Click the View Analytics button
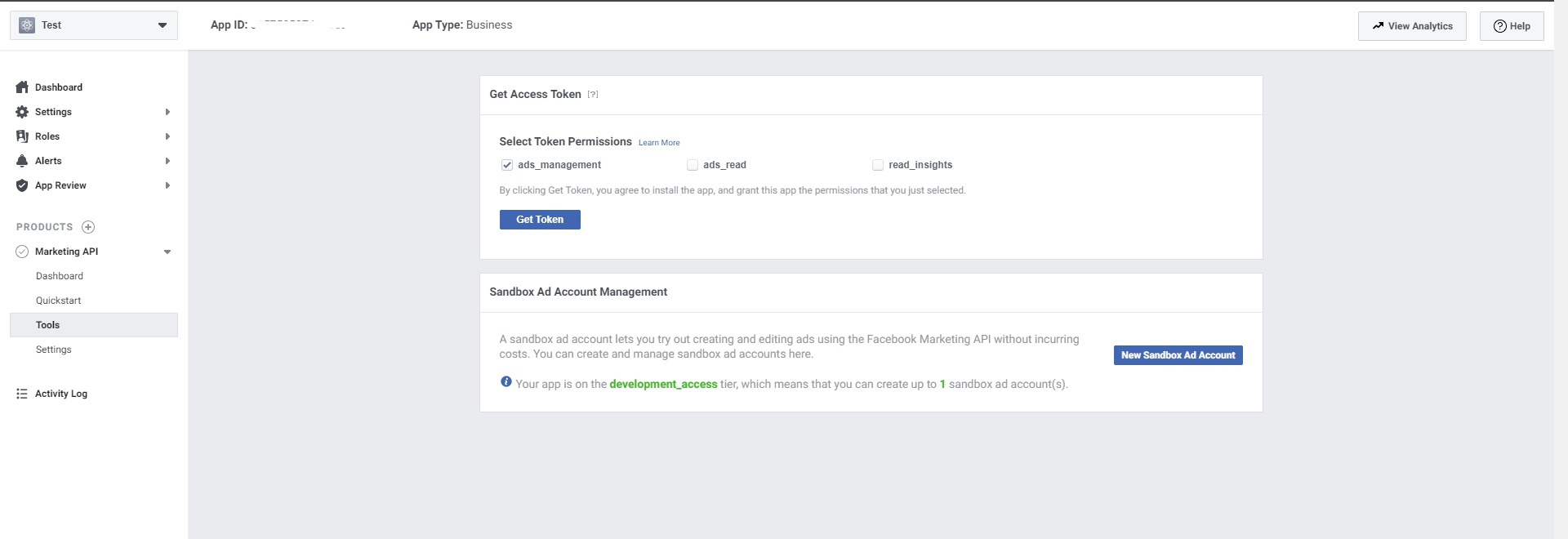The width and height of the screenshot is (1568, 539). pyautogui.click(x=1412, y=26)
